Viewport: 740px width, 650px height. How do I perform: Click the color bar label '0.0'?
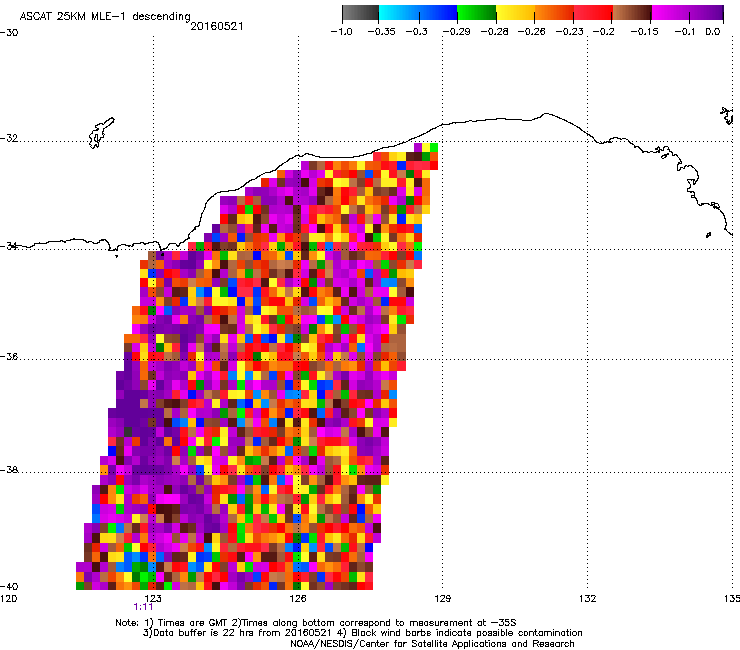pyautogui.click(x=713, y=32)
